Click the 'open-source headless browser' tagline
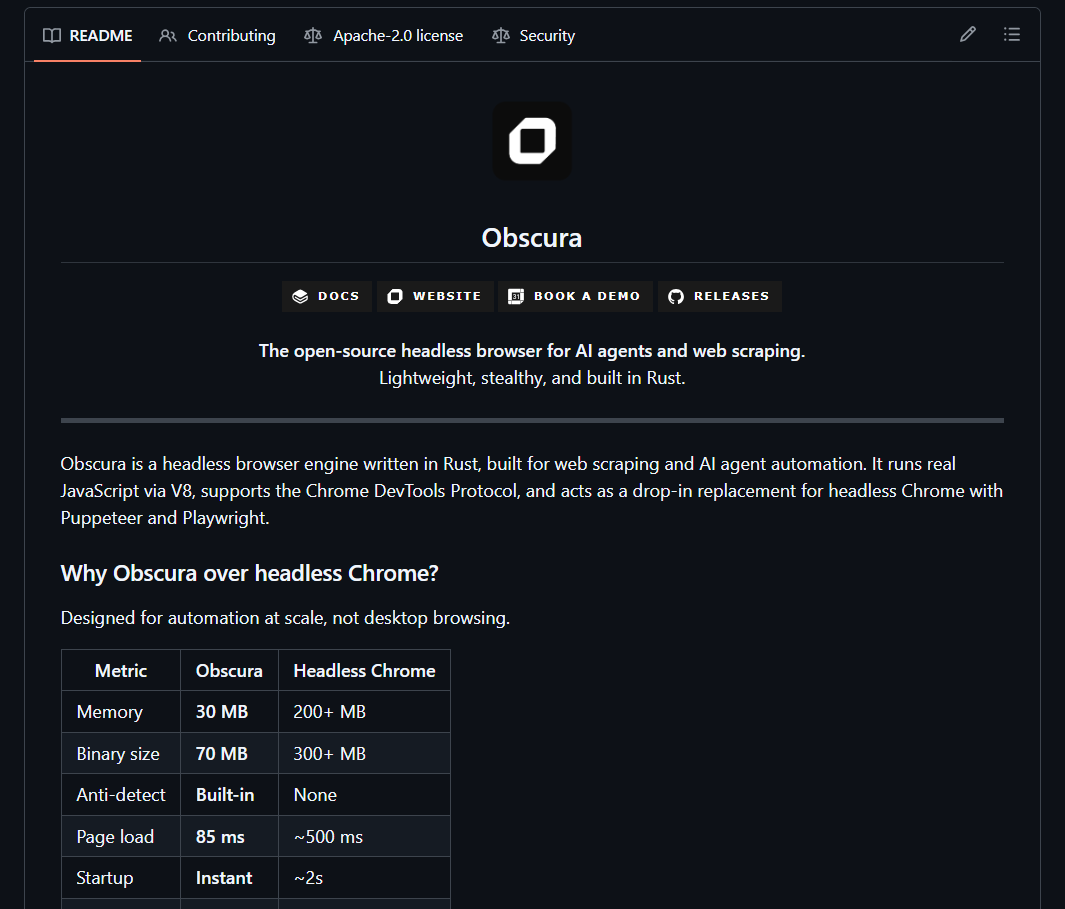The image size is (1065, 909). click(x=532, y=351)
